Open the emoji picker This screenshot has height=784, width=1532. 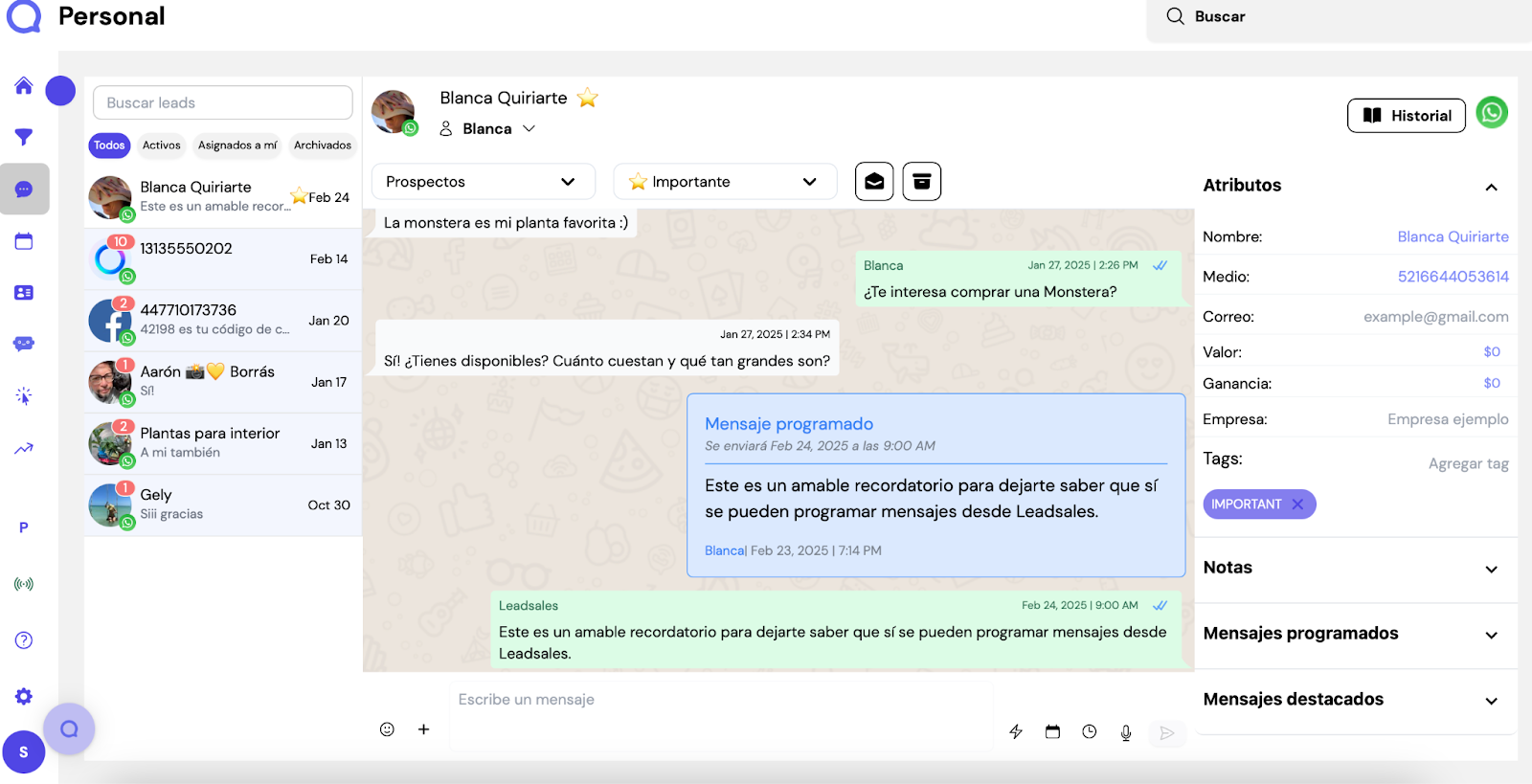click(387, 729)
